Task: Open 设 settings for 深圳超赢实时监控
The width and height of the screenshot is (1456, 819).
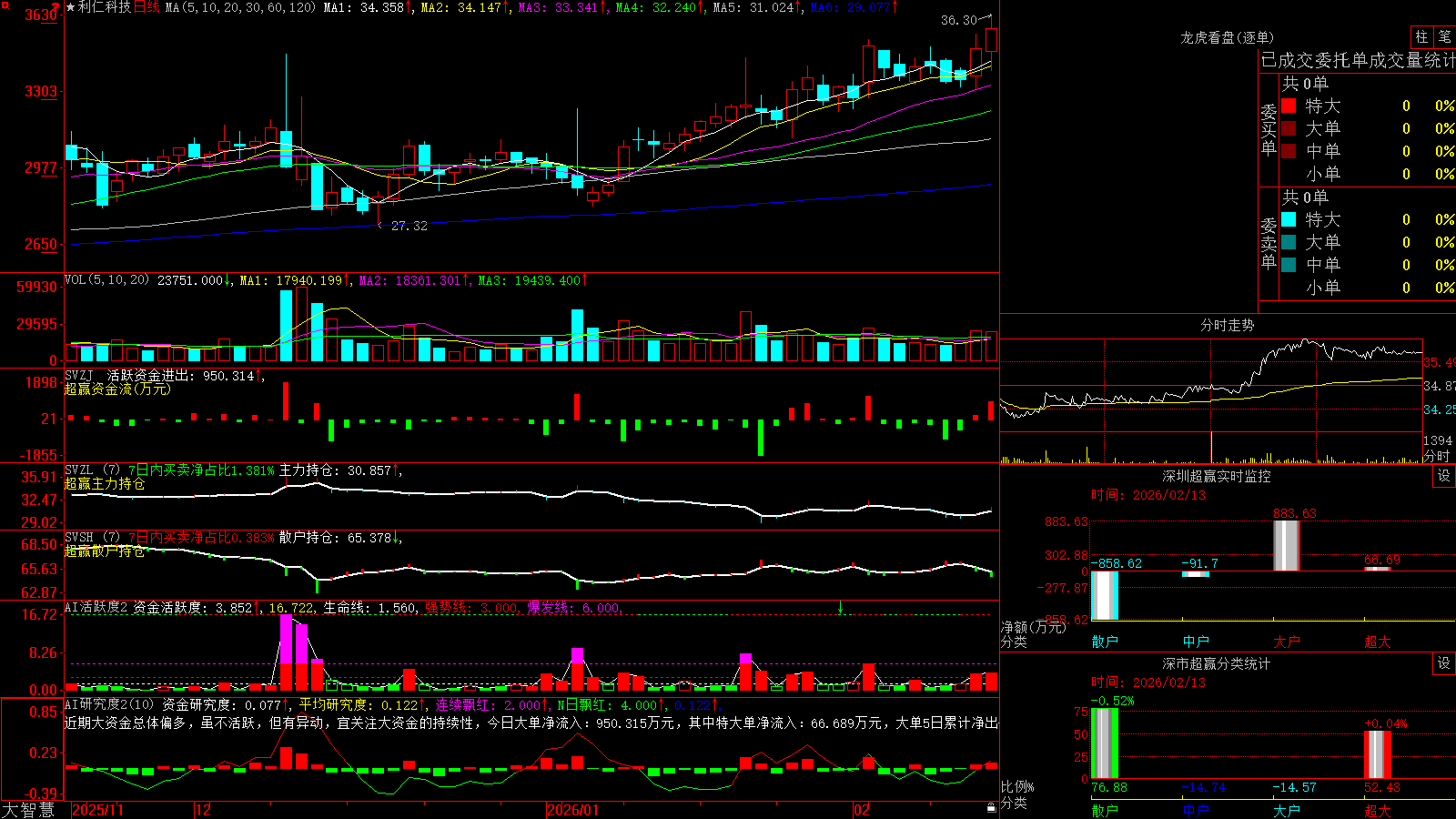Action: [x=1444, y=476]
